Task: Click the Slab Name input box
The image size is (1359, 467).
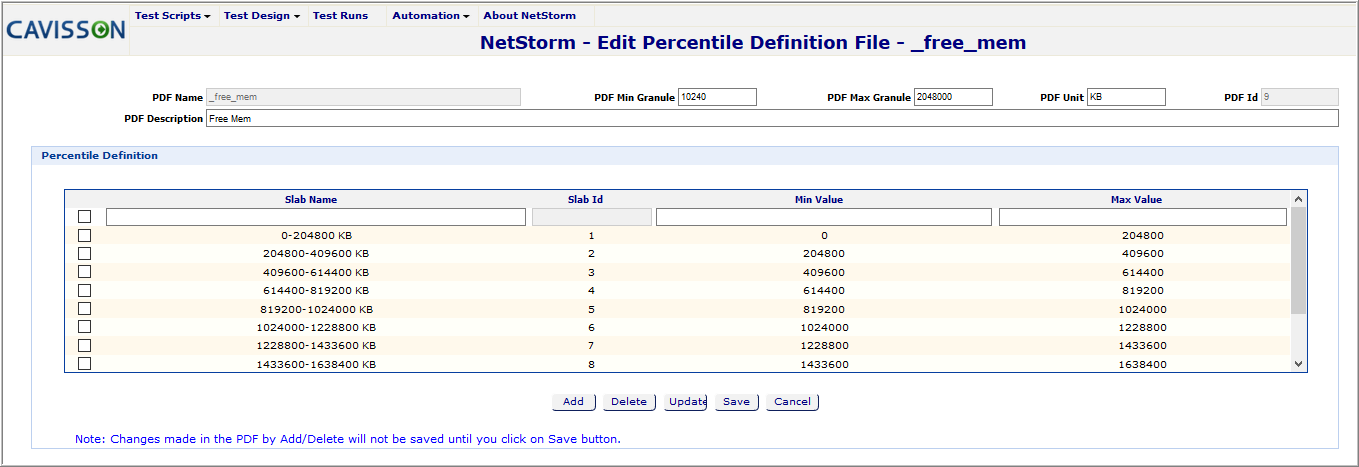Action: 316,217
